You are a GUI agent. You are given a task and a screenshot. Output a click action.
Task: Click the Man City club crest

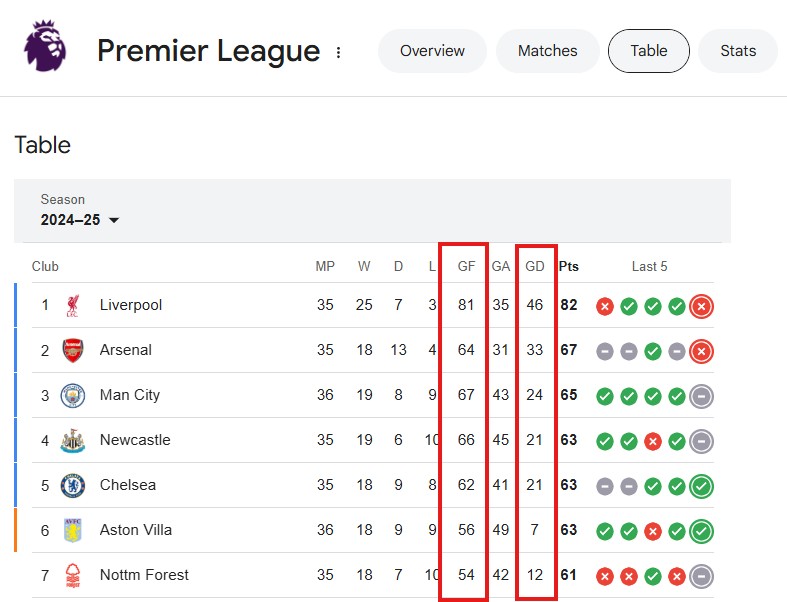click(73, 395)
